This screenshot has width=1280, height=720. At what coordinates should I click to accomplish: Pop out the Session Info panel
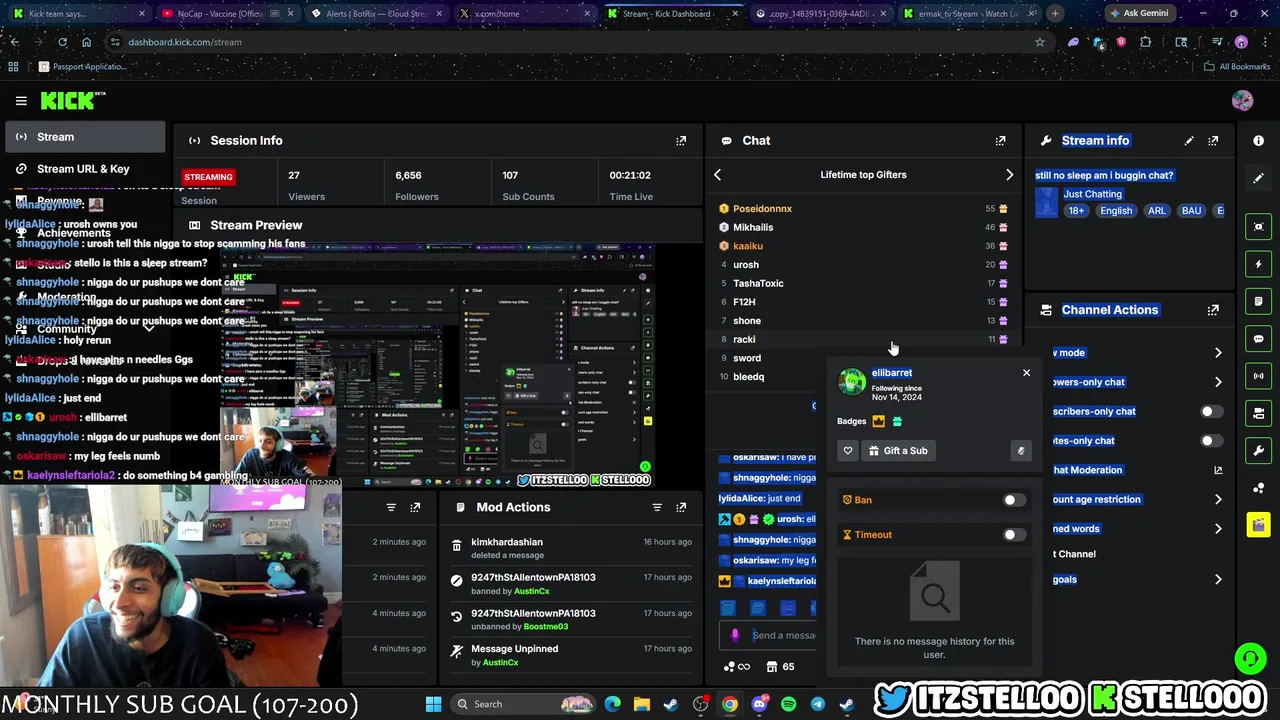[681, 141]
